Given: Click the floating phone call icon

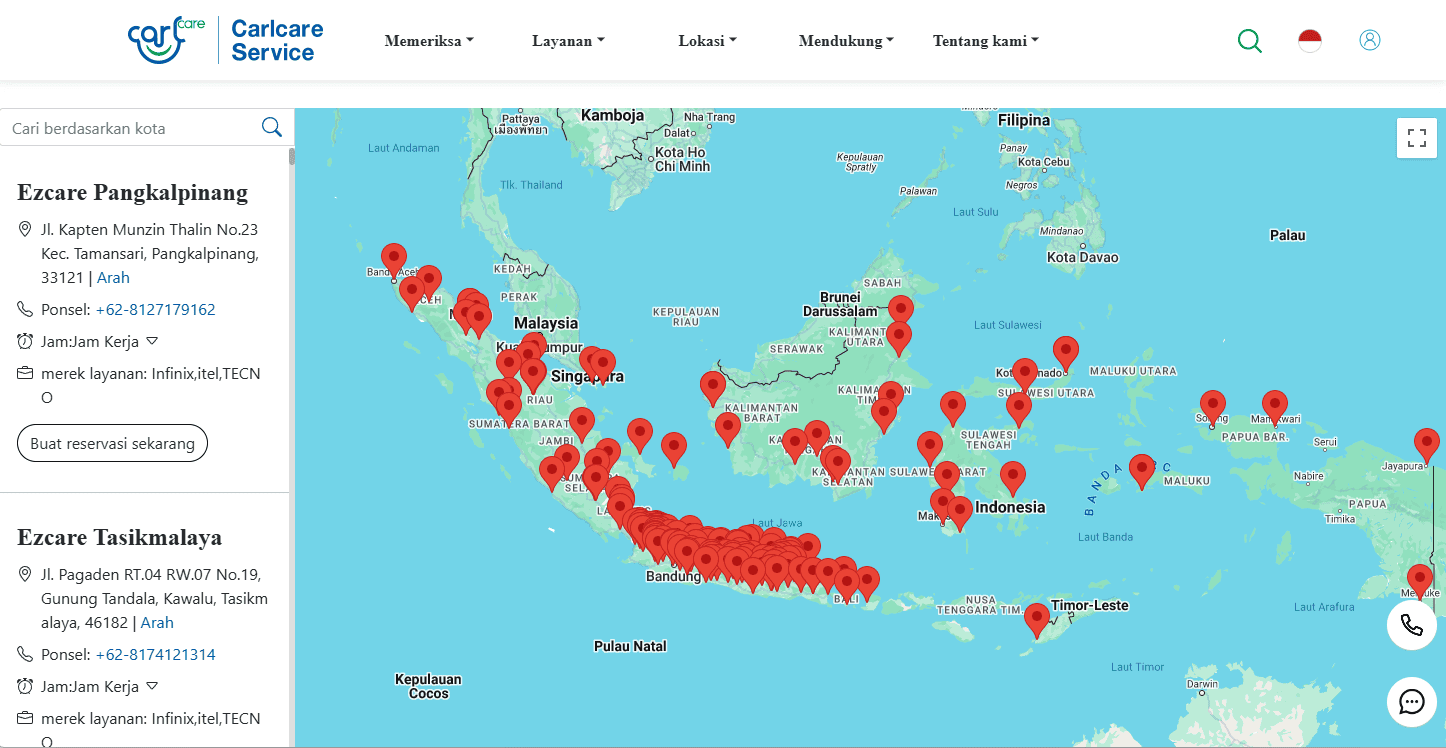Looking at the screenshot, I should [x=1411, y=625].
